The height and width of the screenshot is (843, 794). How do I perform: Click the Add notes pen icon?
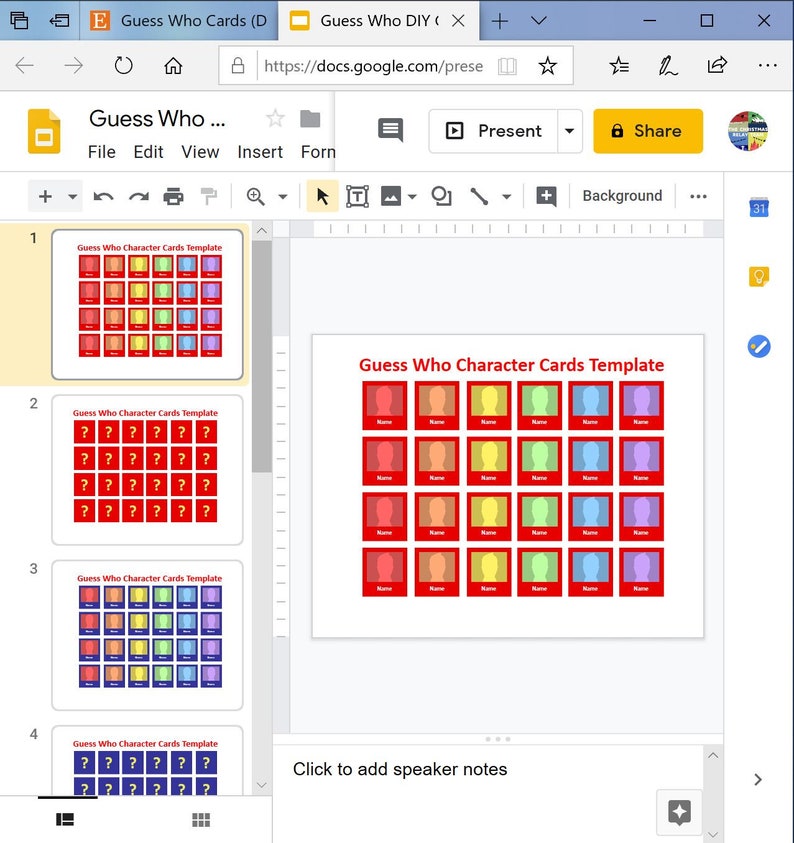(668, 66)
